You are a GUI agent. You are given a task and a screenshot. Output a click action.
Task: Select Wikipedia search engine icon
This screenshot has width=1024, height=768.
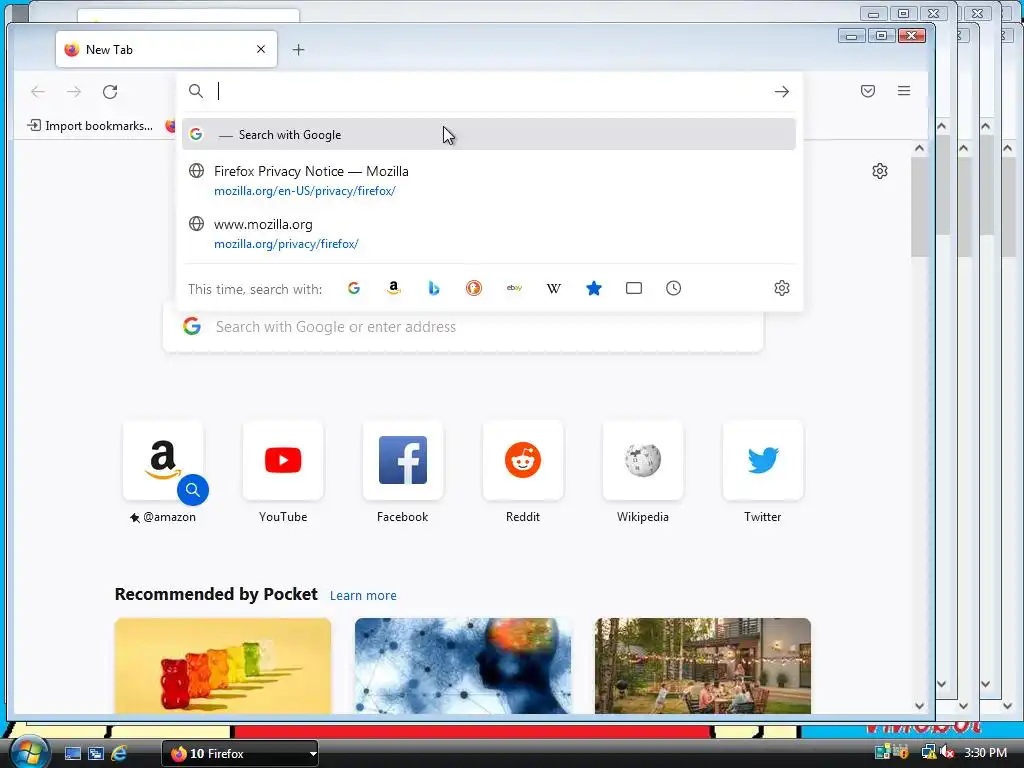(x=554, y=288)
